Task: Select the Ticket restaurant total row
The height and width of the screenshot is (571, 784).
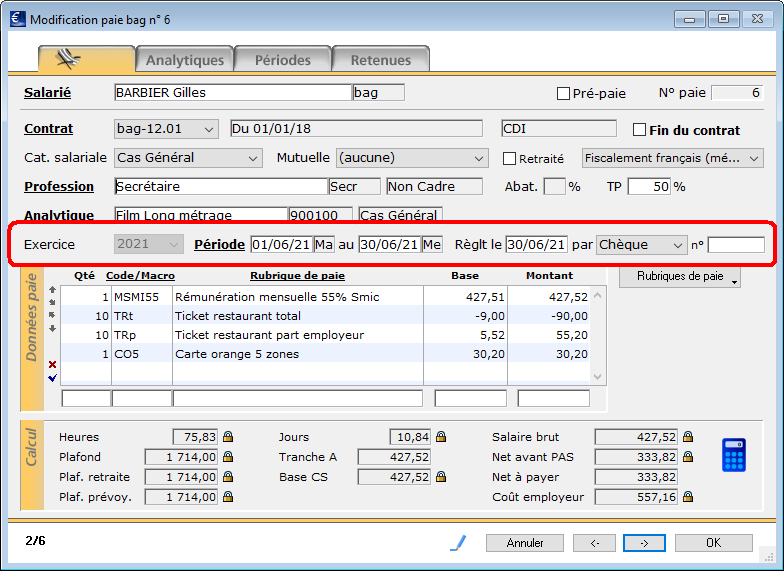Action: (x=325, y=316)
